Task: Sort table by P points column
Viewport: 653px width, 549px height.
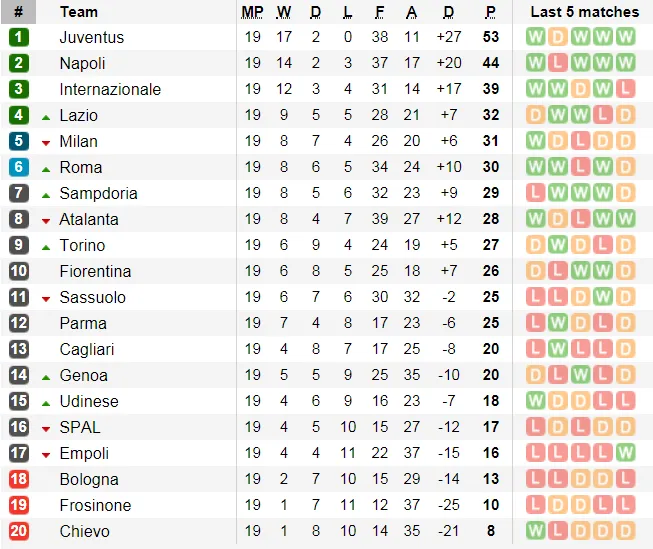Action: [490, 12]
